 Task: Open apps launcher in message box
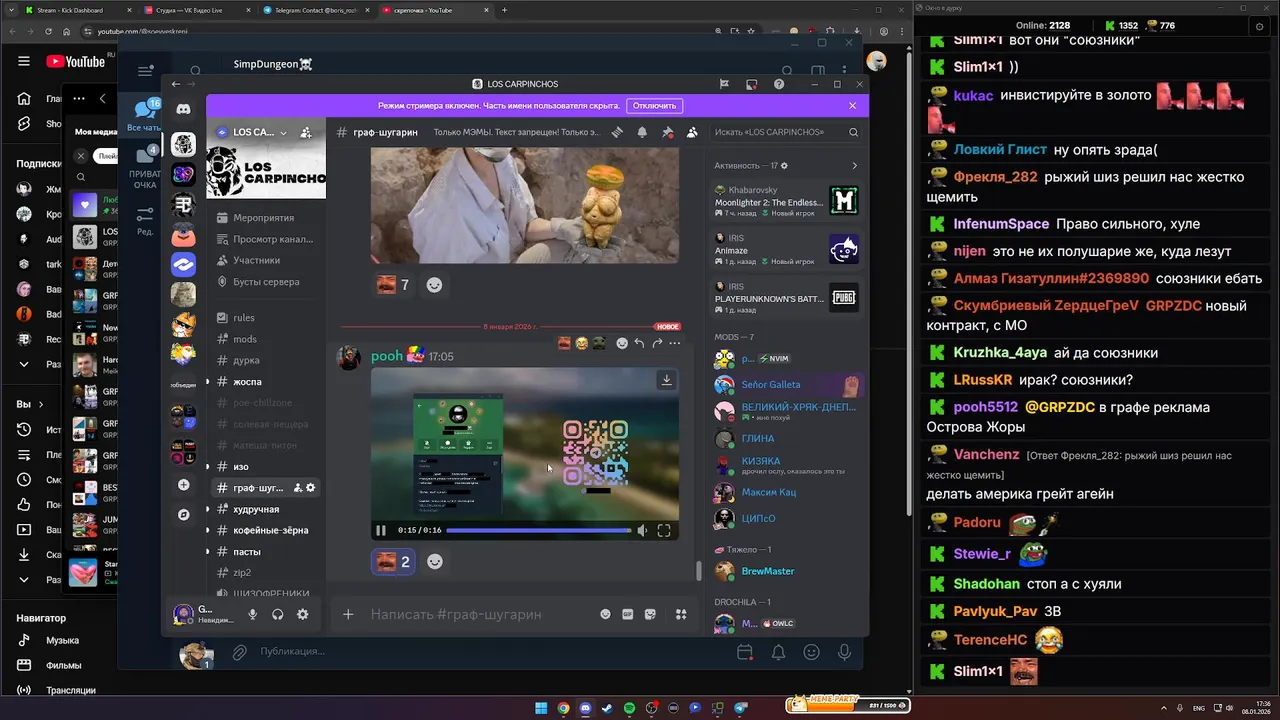click(681, 614)
